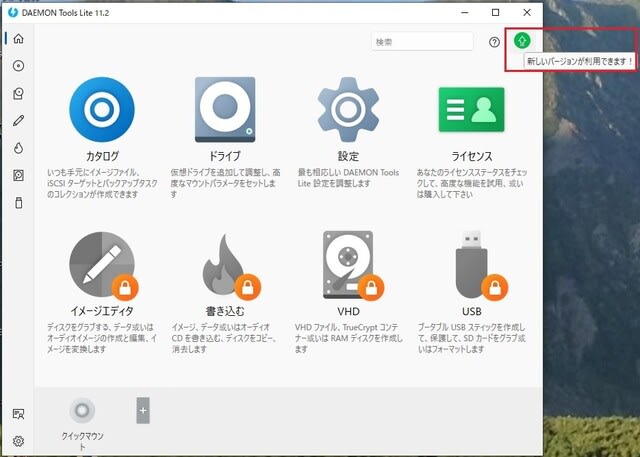Open the カタログ blue disc tile
Image resolution: width=640 pixels, height=457 pixels.
pyautogui.click(x=102, y=109)
